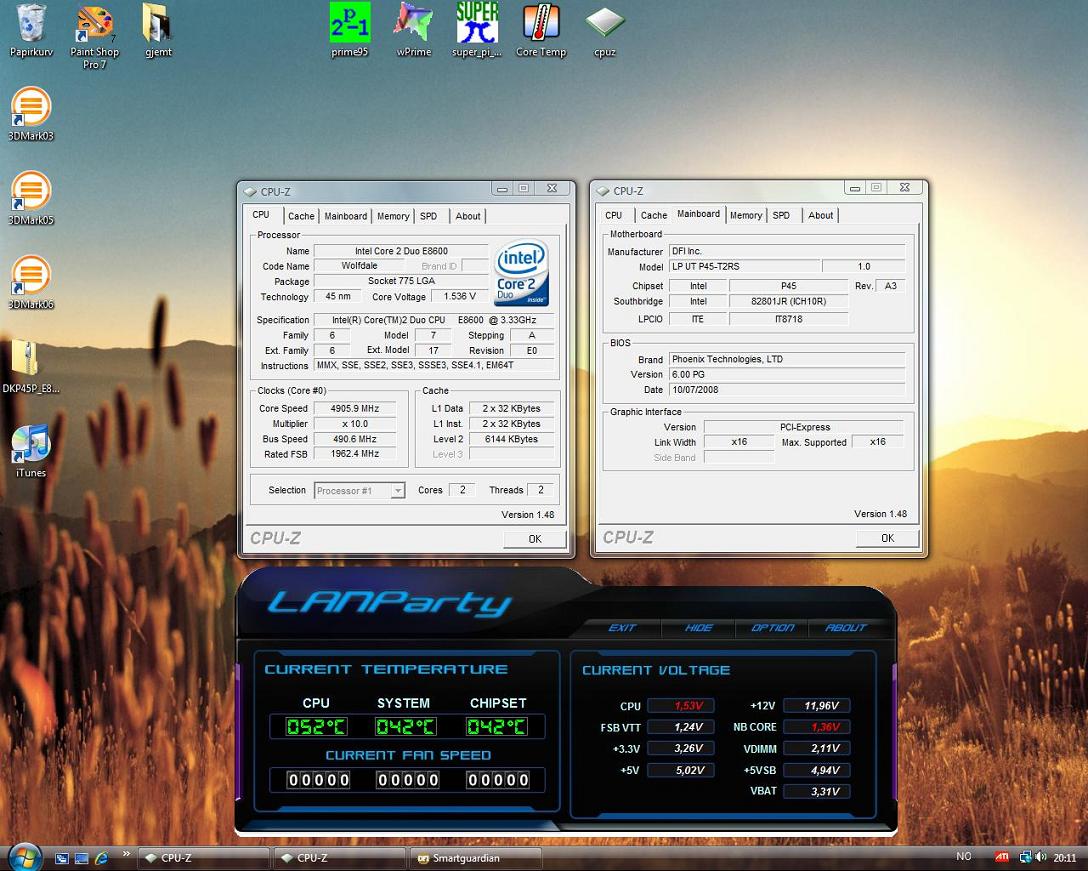Switch to first CPU-Z taskbar button

[x=203, y=859]
